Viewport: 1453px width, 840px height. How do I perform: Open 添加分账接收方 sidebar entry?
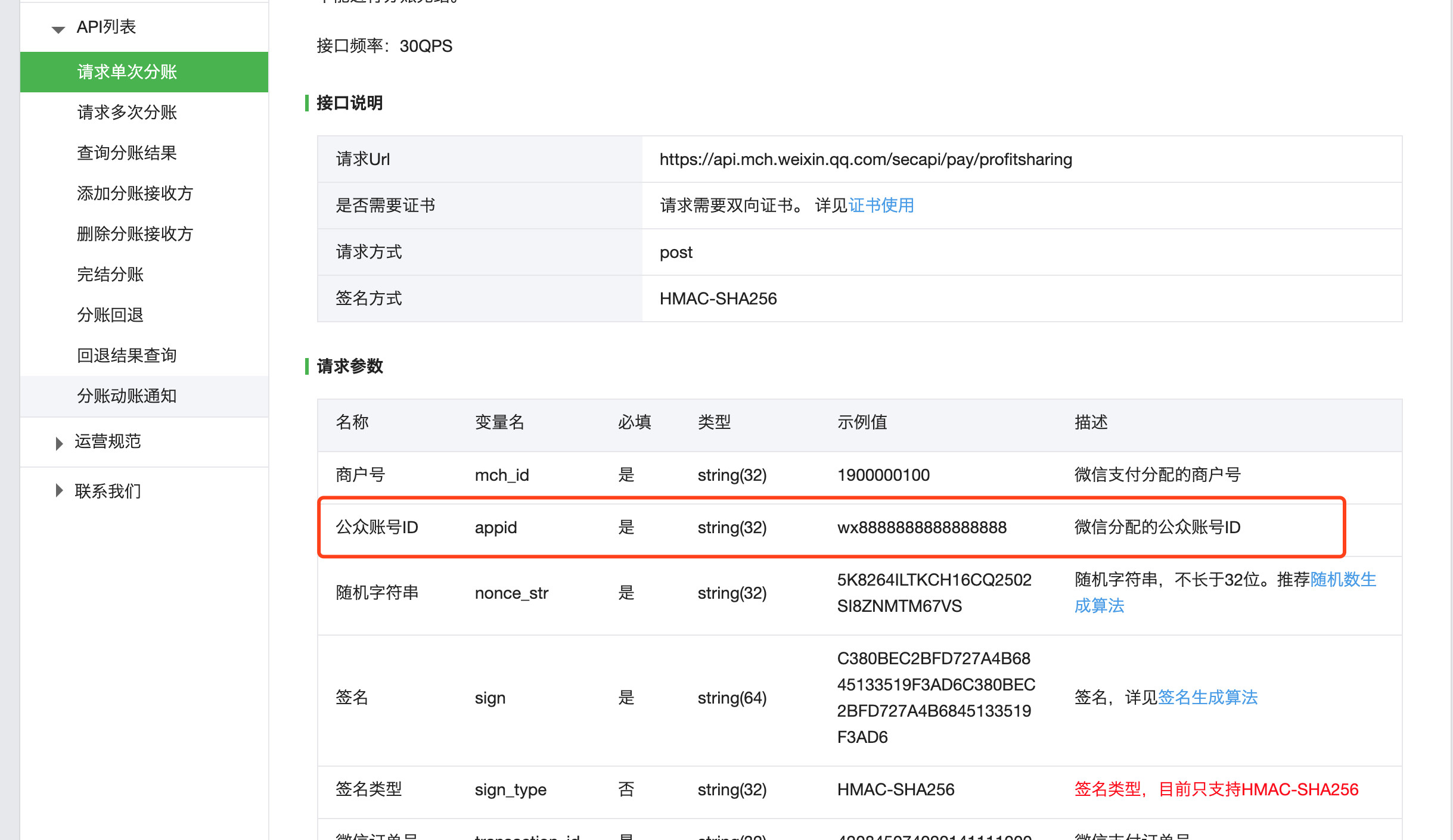pos(135,194)
